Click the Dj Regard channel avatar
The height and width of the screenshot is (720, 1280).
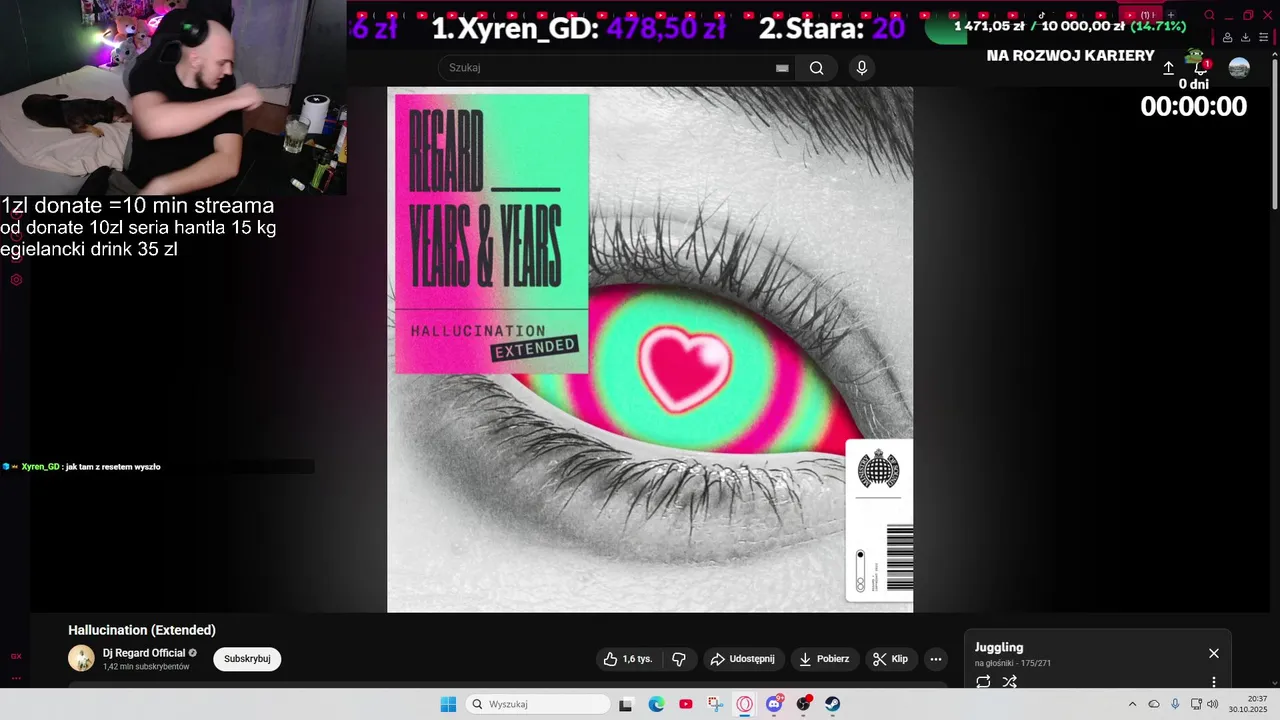81,658
